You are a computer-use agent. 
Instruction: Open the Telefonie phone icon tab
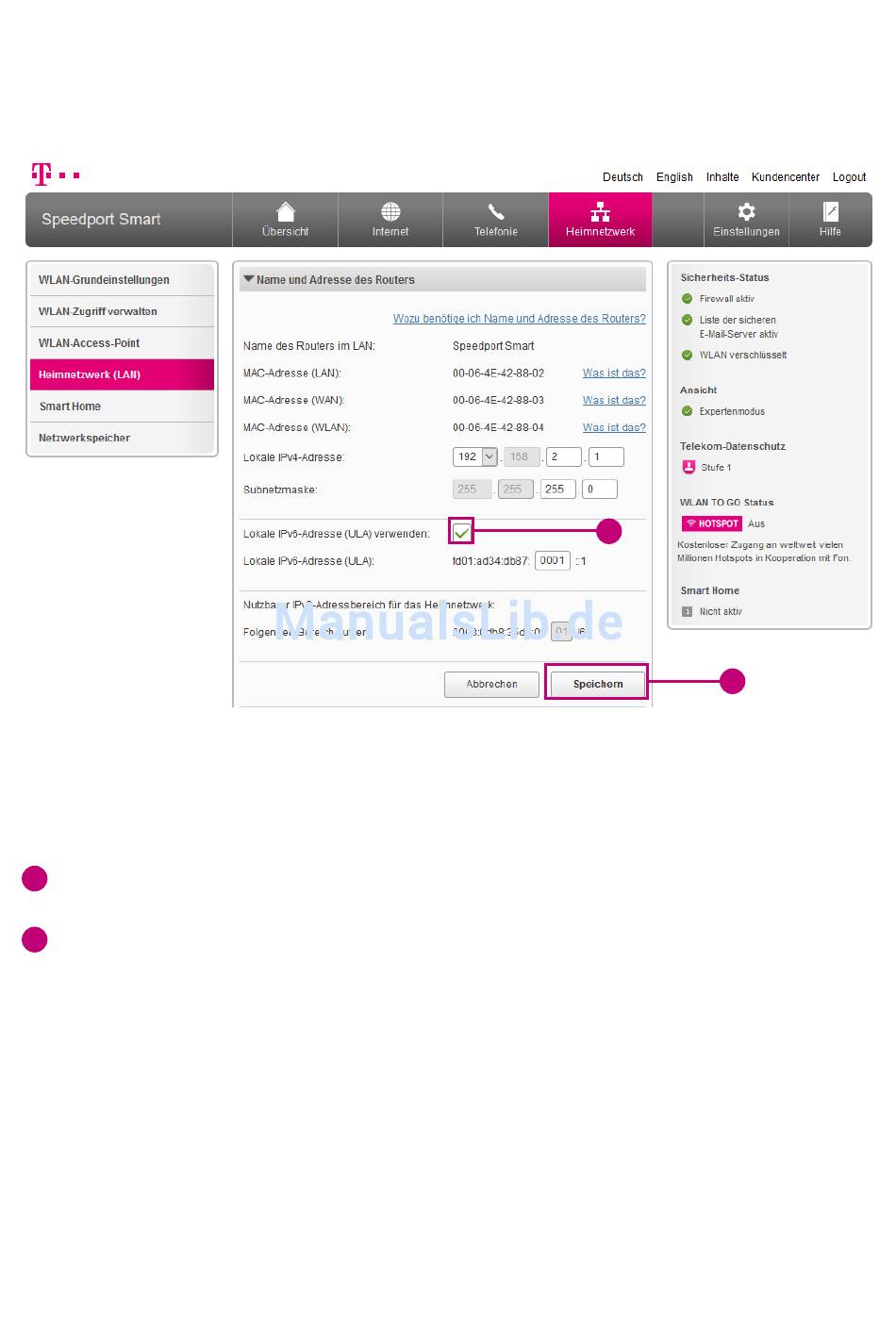pyautogui.click(x=496, y=220)
